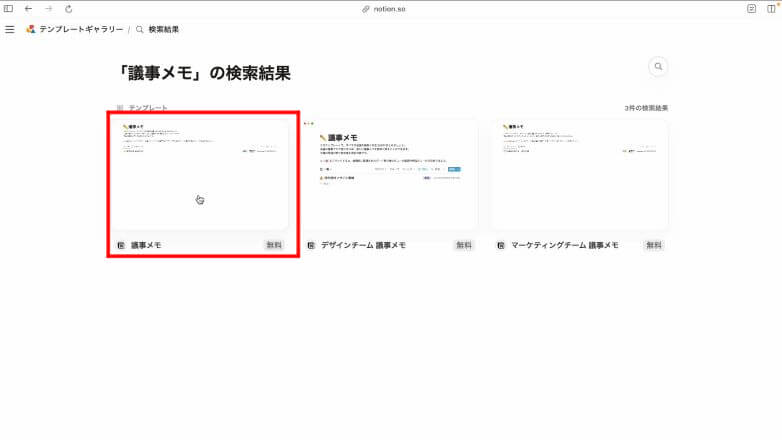The height and width of the screenshot is (440, 782).
Task: Click the first card's 議事メモ title
Action: (x=146, y=245)
